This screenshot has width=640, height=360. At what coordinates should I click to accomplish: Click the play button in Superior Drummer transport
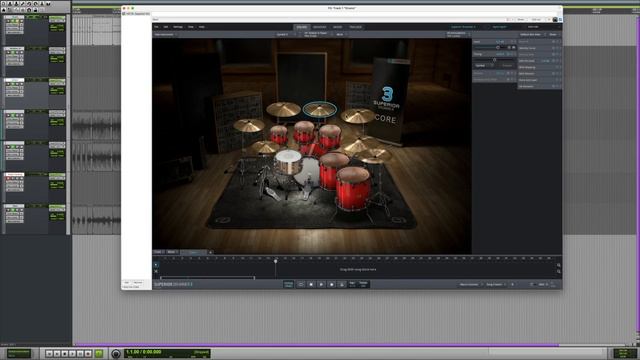(x=321, y=284)
